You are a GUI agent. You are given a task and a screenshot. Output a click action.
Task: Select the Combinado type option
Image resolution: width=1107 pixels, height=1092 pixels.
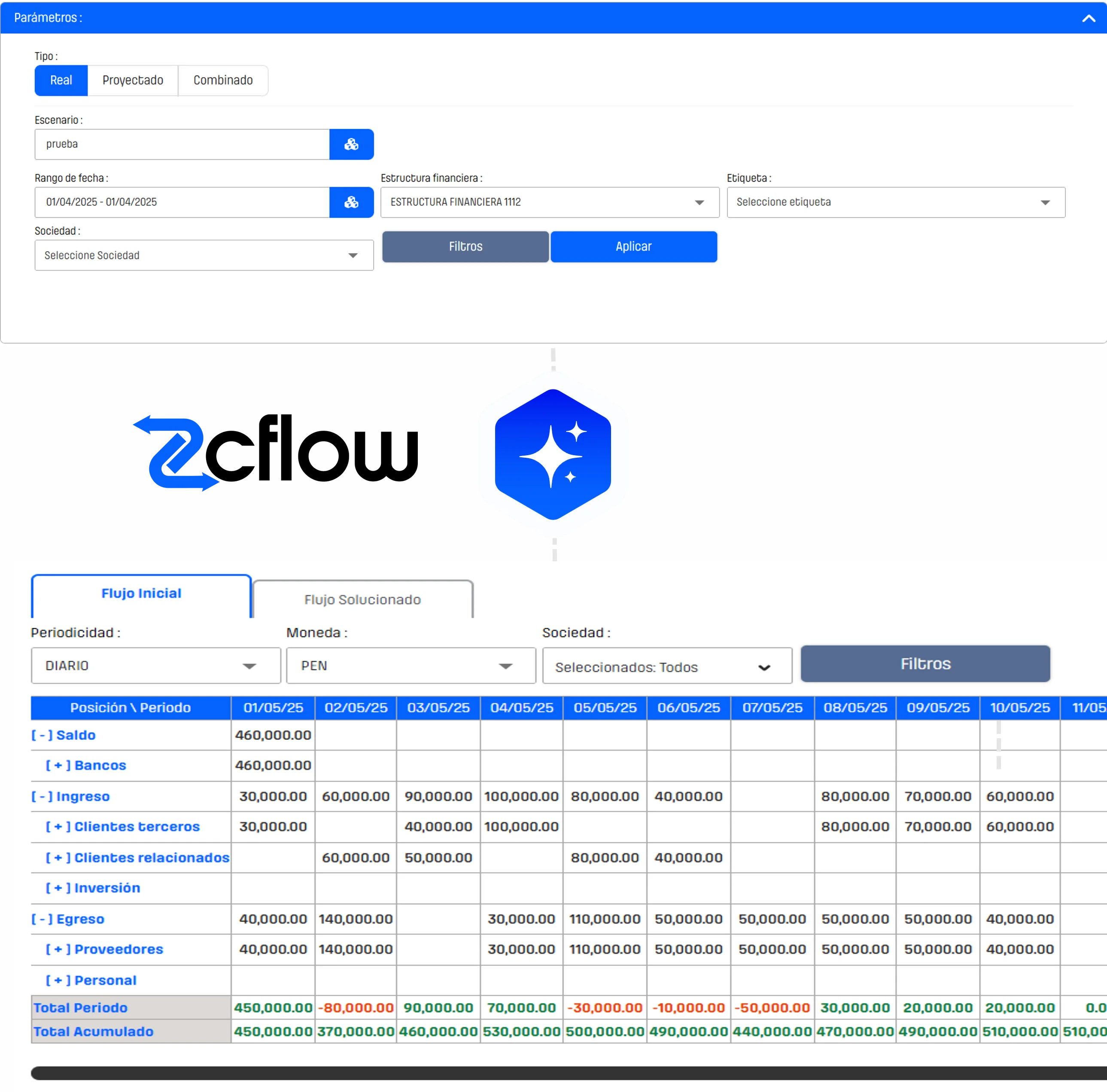pyautogui.click(x=223, y=80)
